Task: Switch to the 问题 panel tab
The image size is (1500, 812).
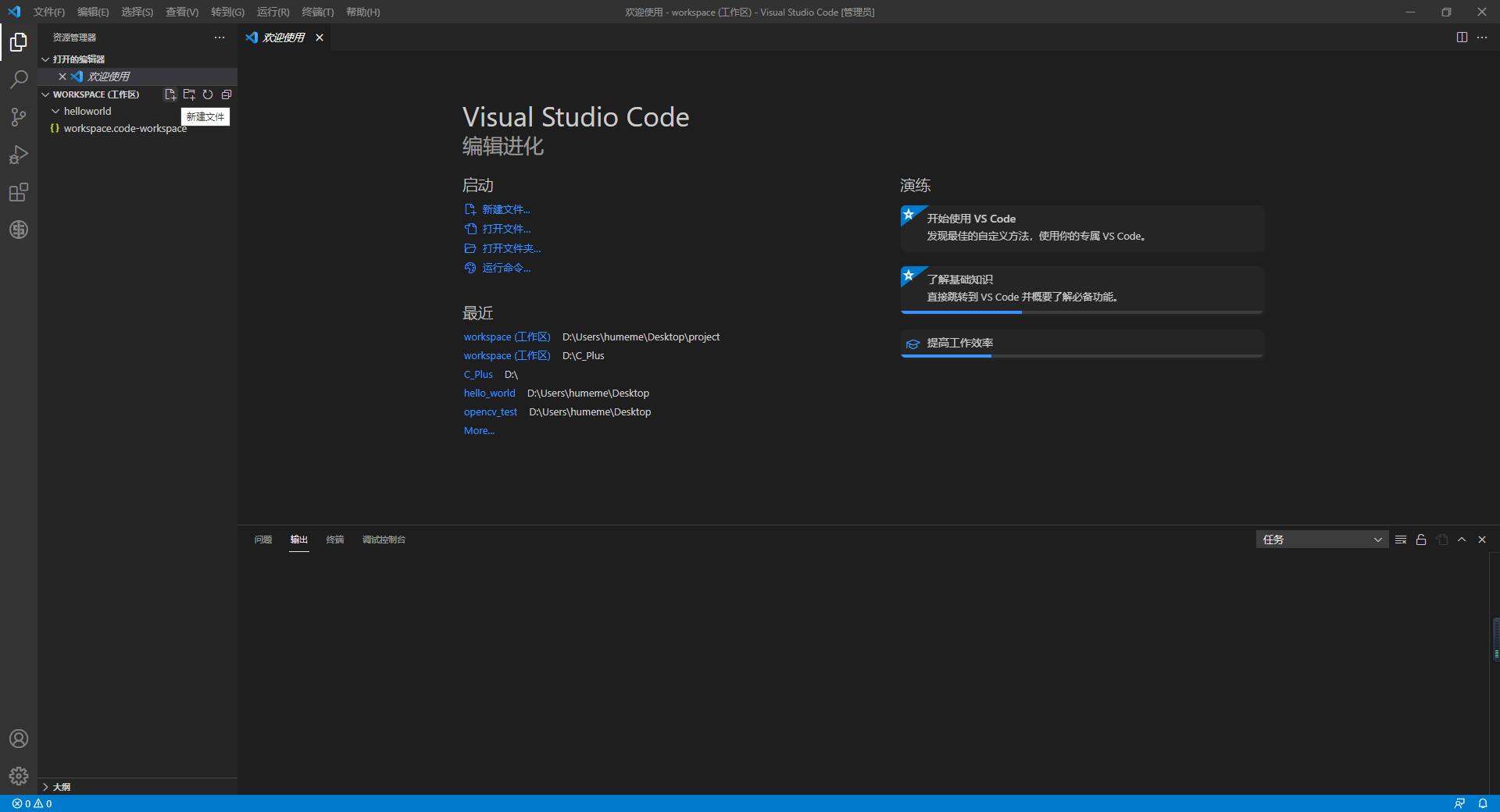Action: (263, 540)
